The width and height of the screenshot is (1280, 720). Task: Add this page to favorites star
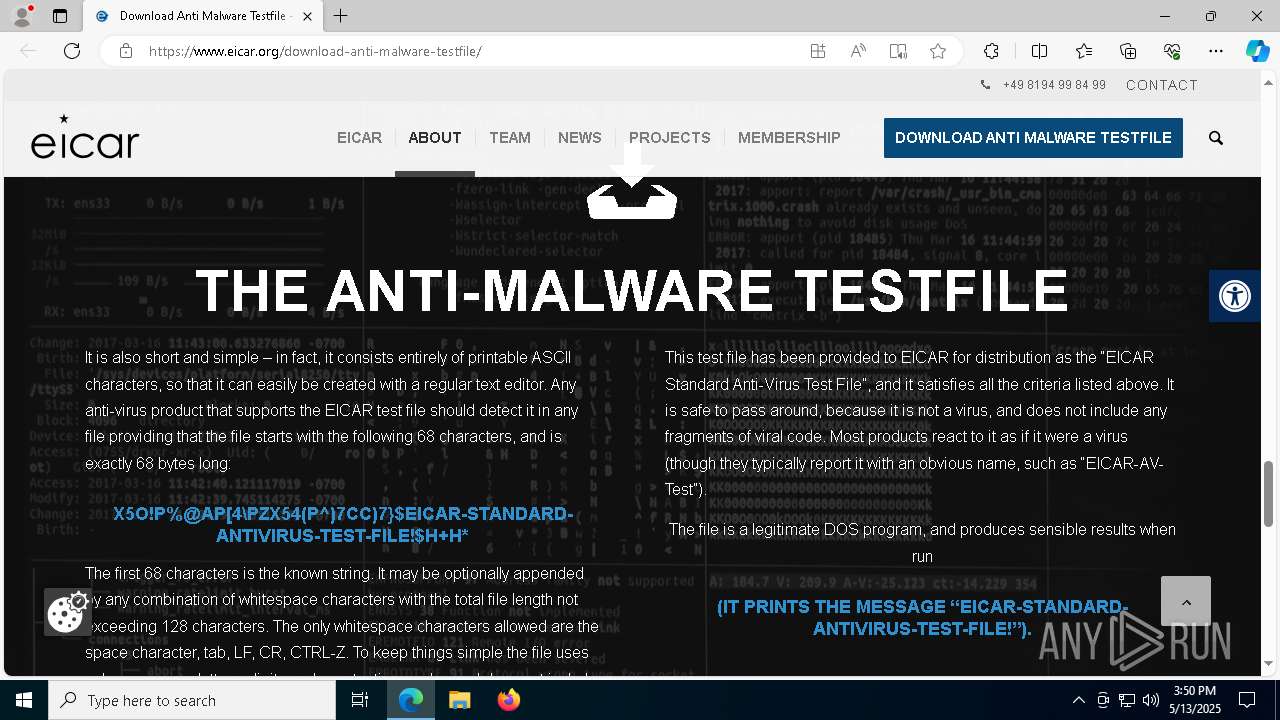tap(938, 51)
